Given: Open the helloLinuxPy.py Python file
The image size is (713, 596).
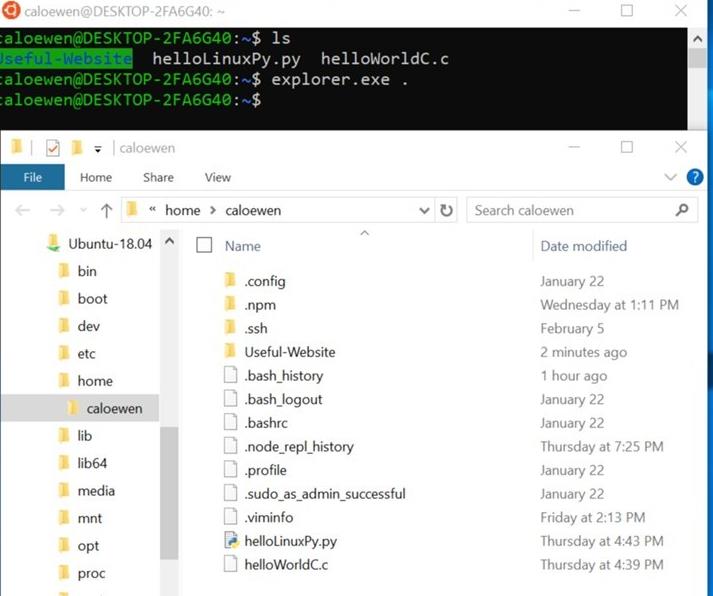Looking at the screenshot, I should 290,541.
